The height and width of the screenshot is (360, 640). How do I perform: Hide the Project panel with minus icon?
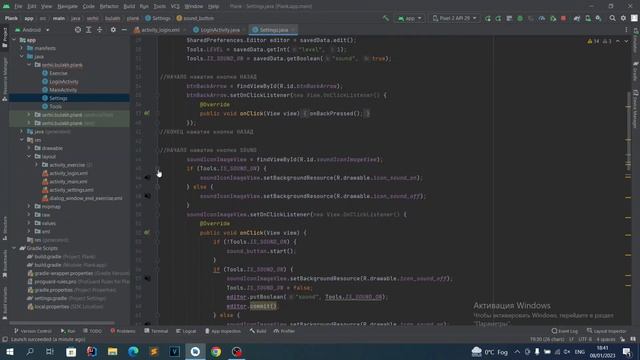click(124, 30)
